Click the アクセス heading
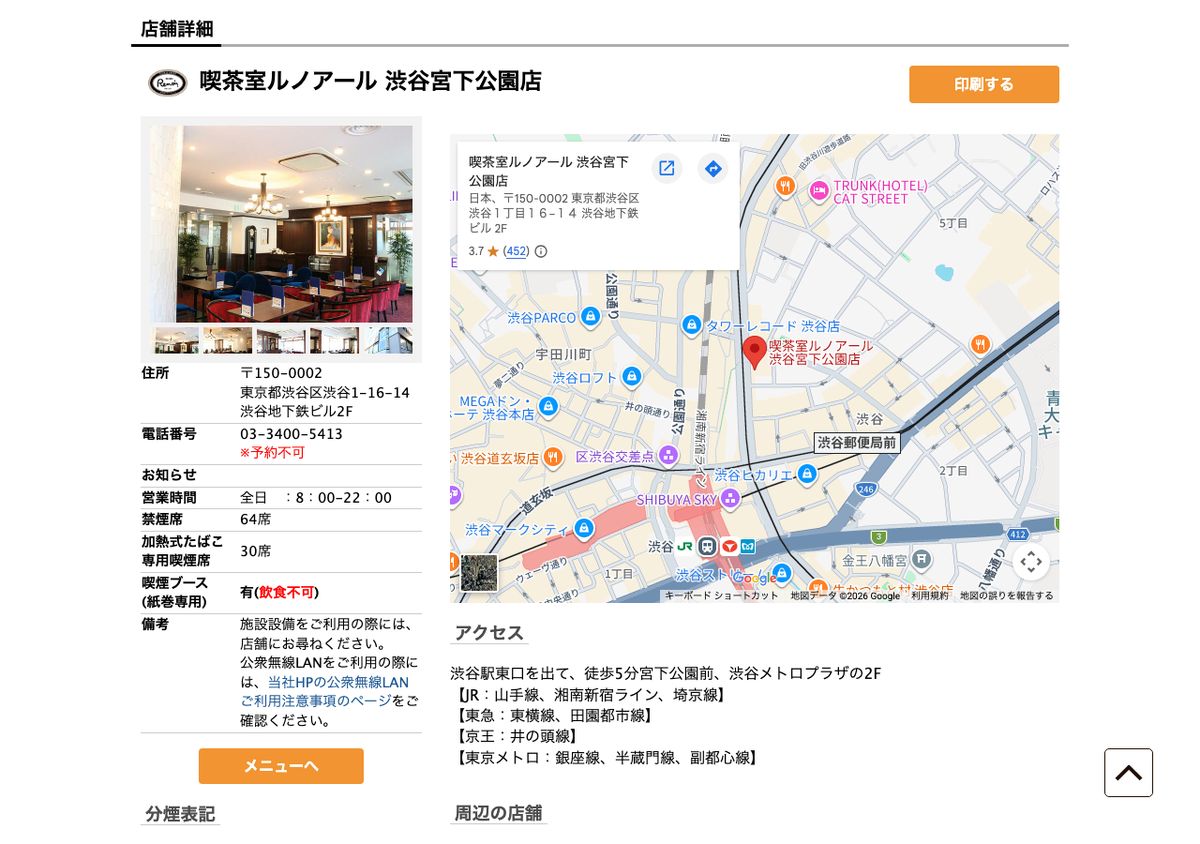This screenshot has height=844, width=1200. point(489,632)
